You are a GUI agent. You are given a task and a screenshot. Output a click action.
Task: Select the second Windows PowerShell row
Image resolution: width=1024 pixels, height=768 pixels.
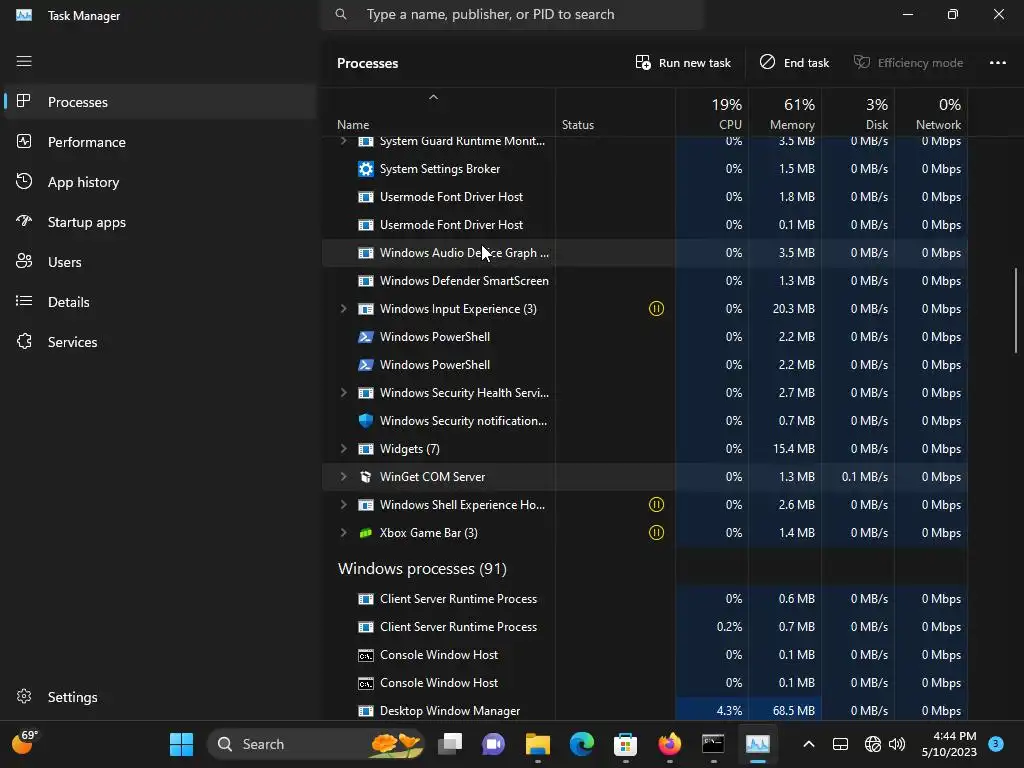(x=645, y=365)
